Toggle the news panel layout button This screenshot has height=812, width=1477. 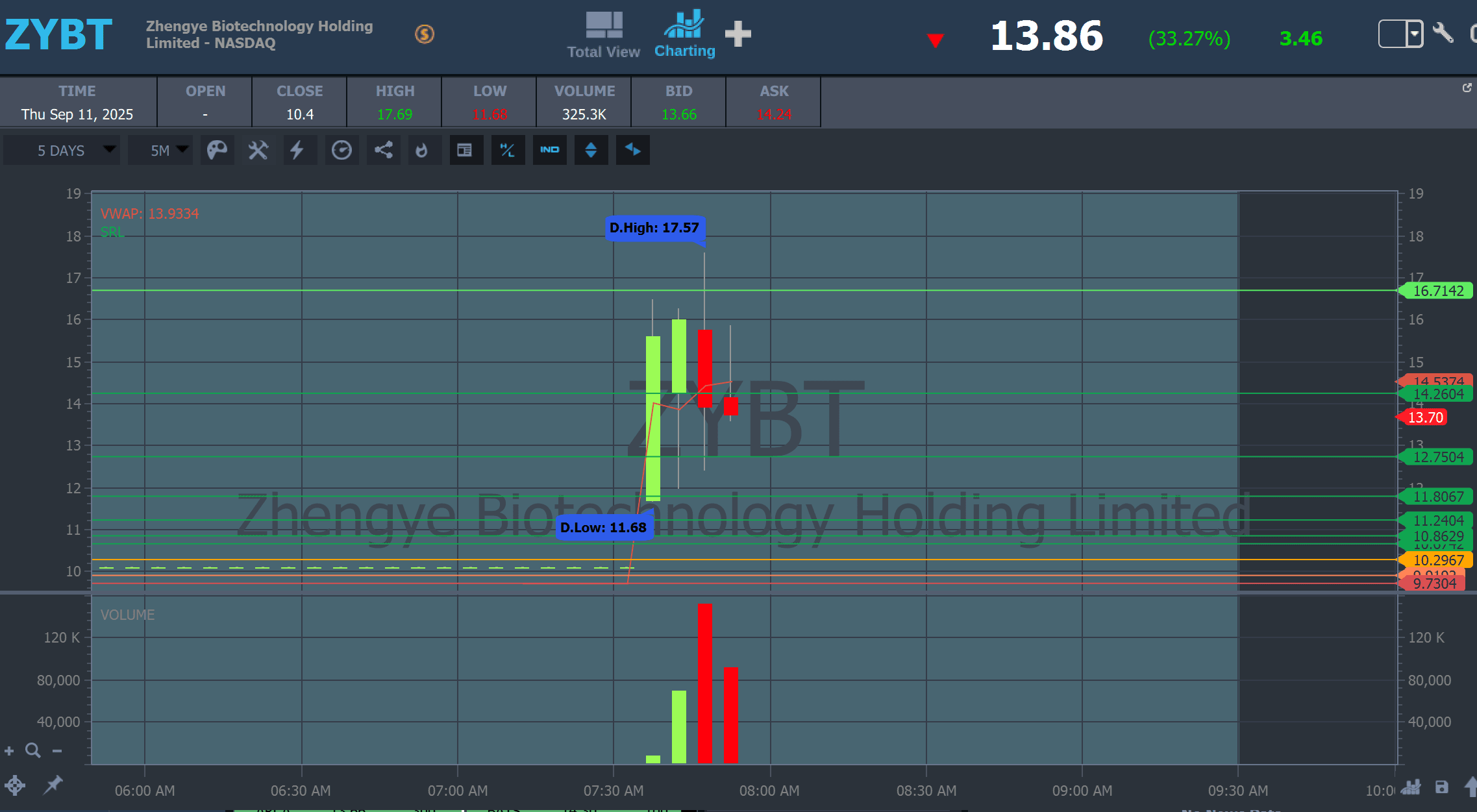coord(465,151)
